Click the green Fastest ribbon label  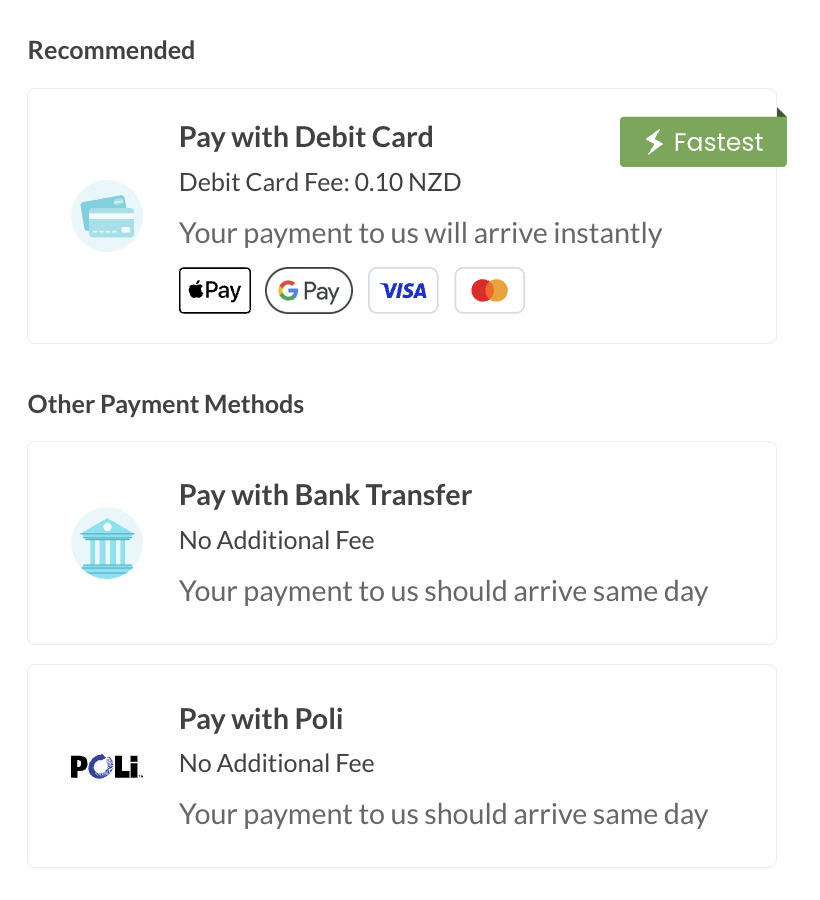pyautogui.click(x=703, y=142)
